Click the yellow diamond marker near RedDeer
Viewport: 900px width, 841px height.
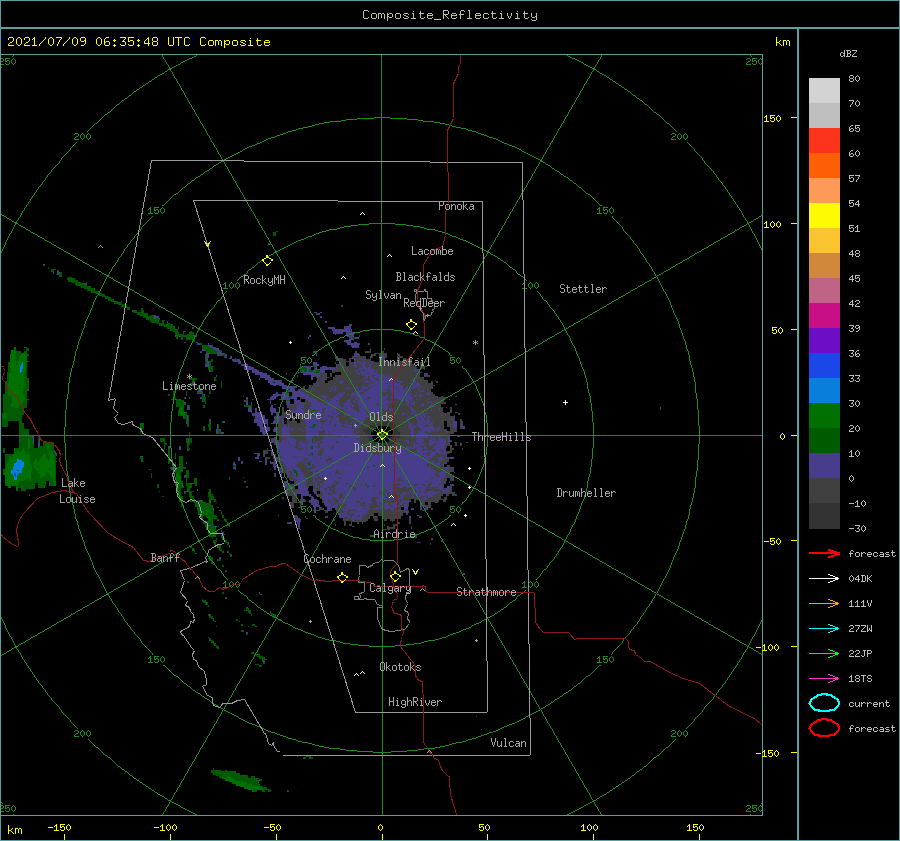click(x=411, y=325)
